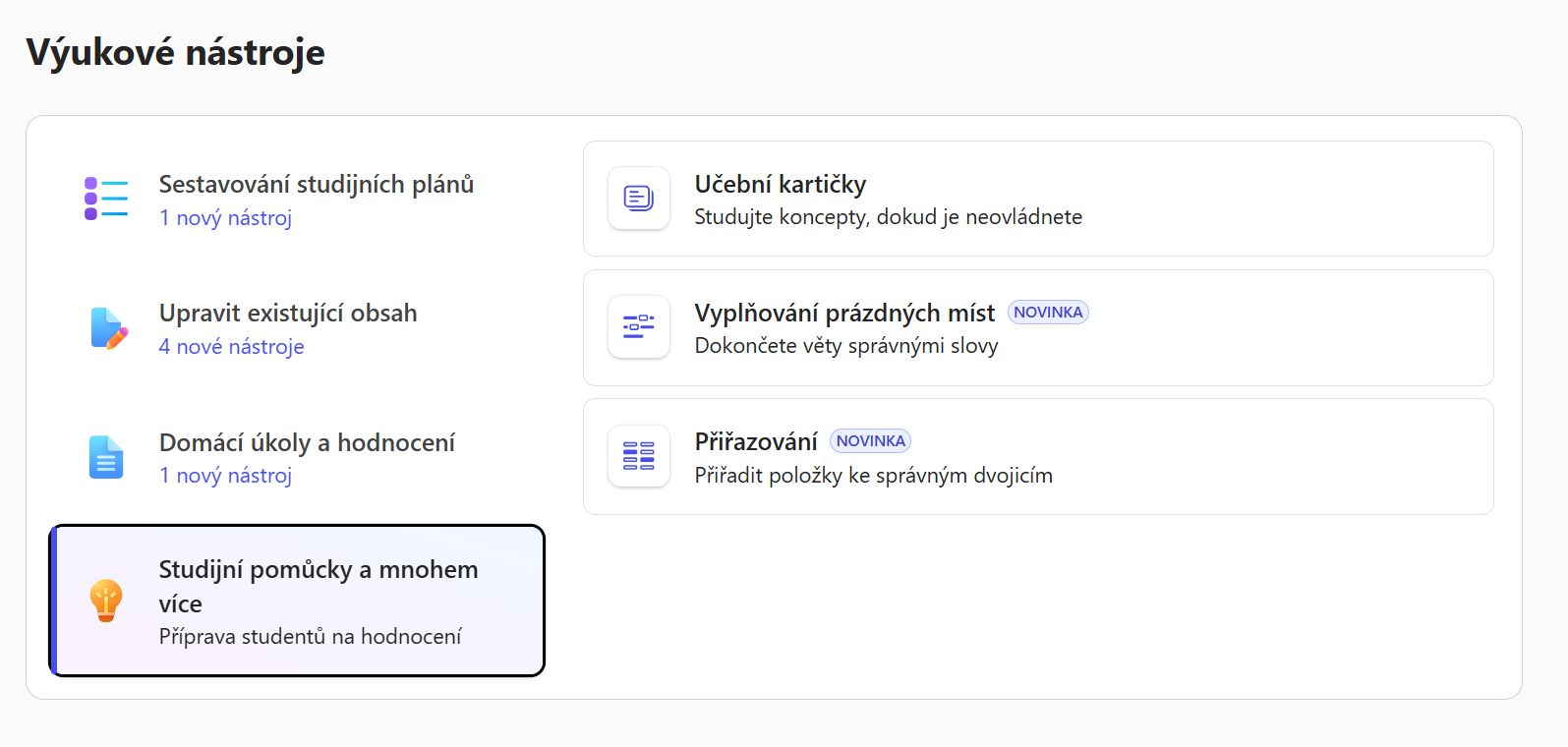Screen dimensions: 1568x747
Task: Click the blue document icon for homework
Action: (106, 457)
